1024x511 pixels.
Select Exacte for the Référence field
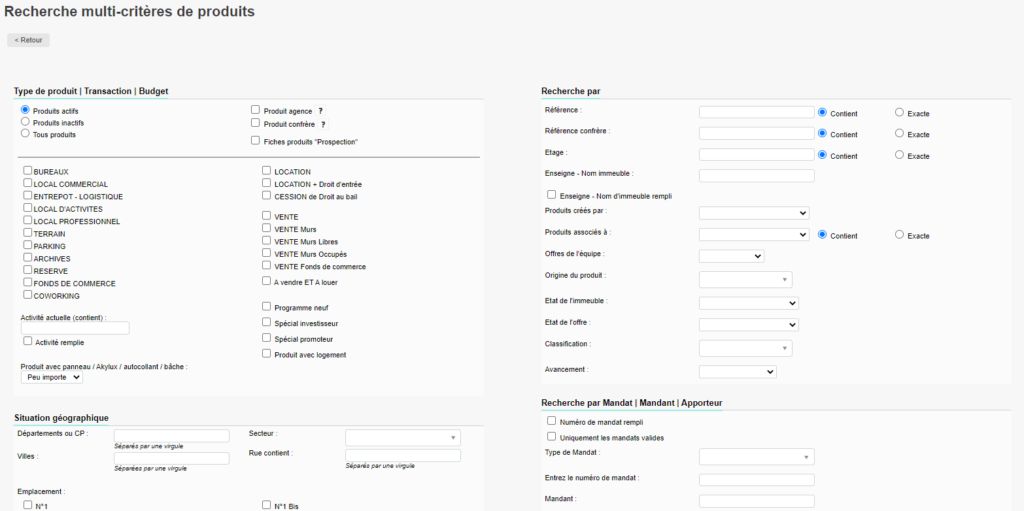899,113
